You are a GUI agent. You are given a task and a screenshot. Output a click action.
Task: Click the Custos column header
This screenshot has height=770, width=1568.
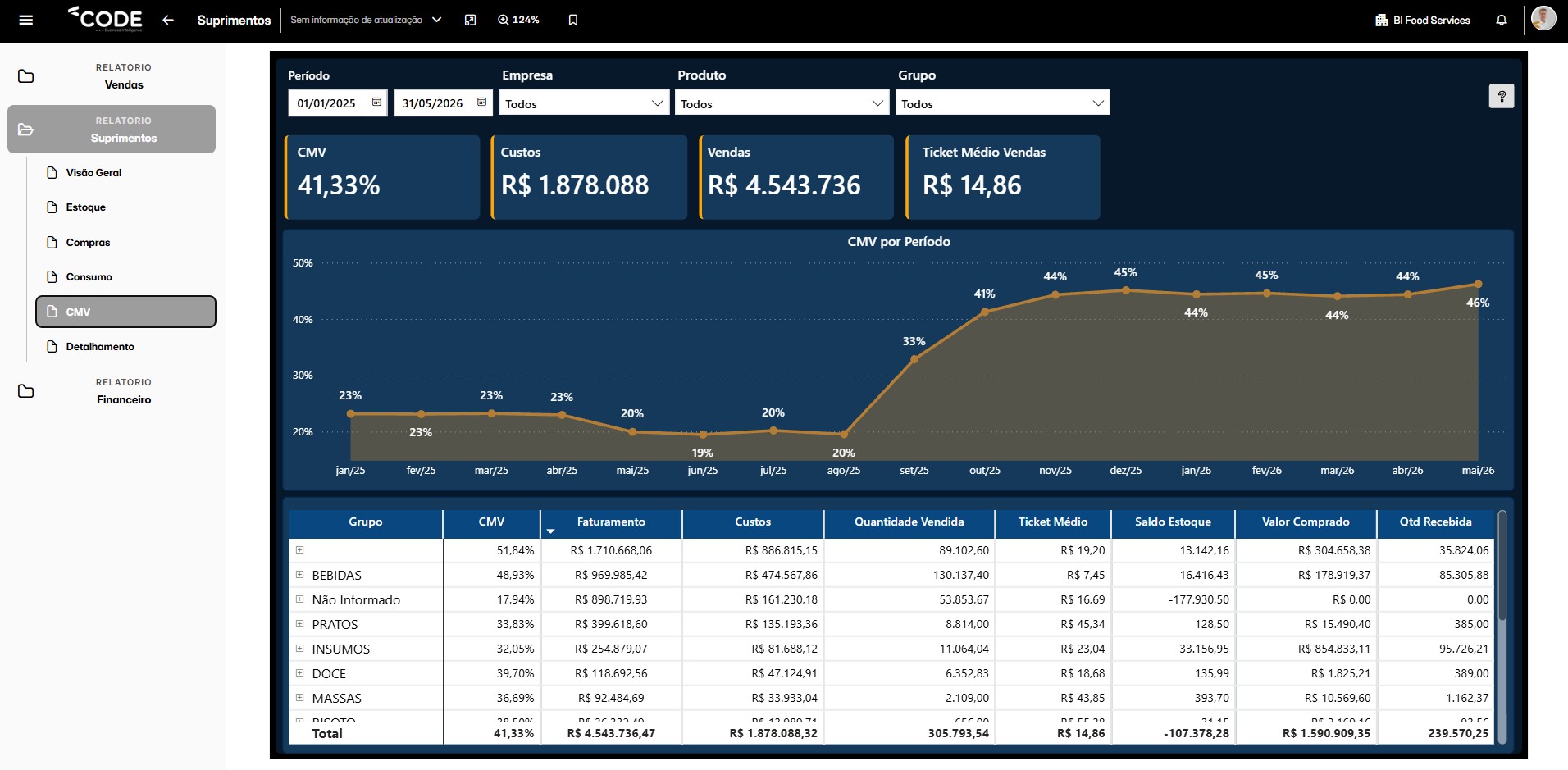(x=753, y=522)
